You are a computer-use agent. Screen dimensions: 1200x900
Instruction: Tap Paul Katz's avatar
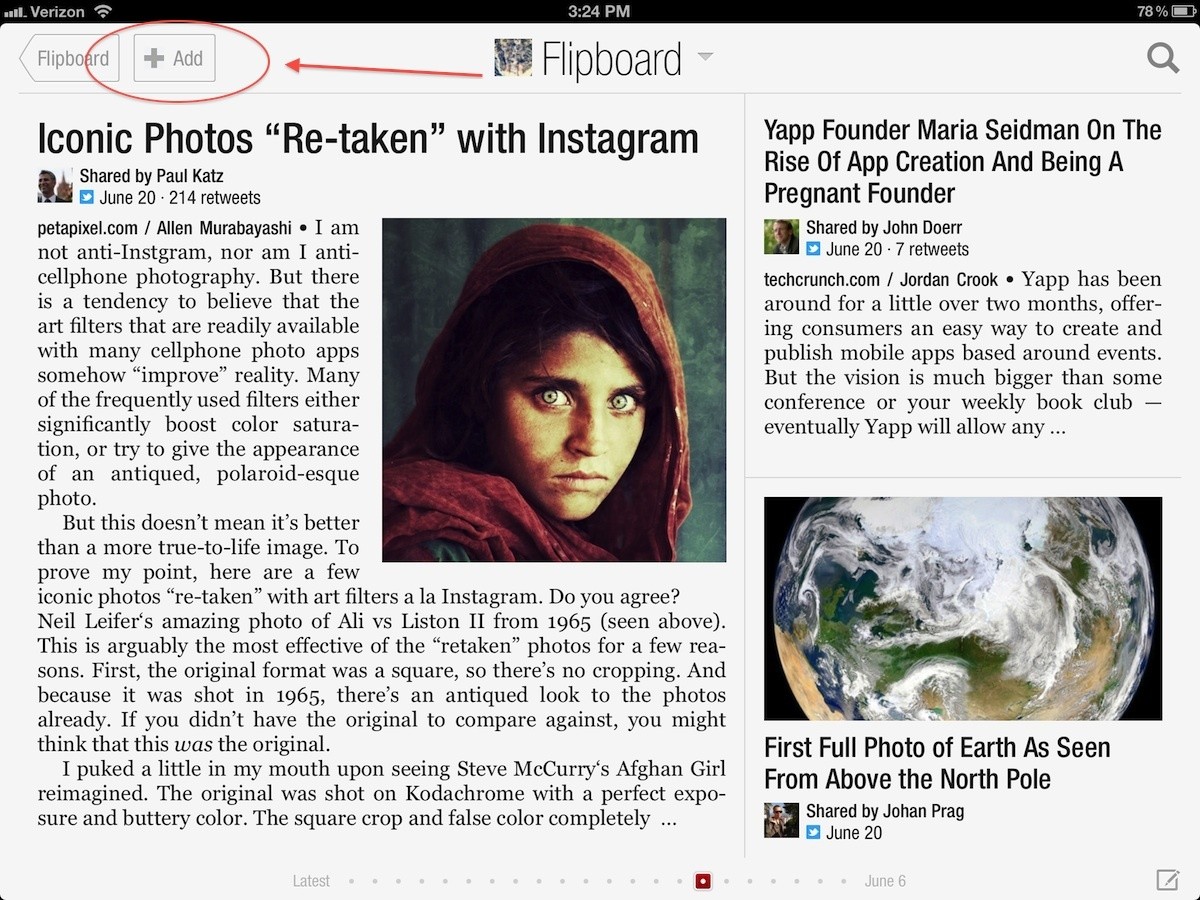pos(55,186)
